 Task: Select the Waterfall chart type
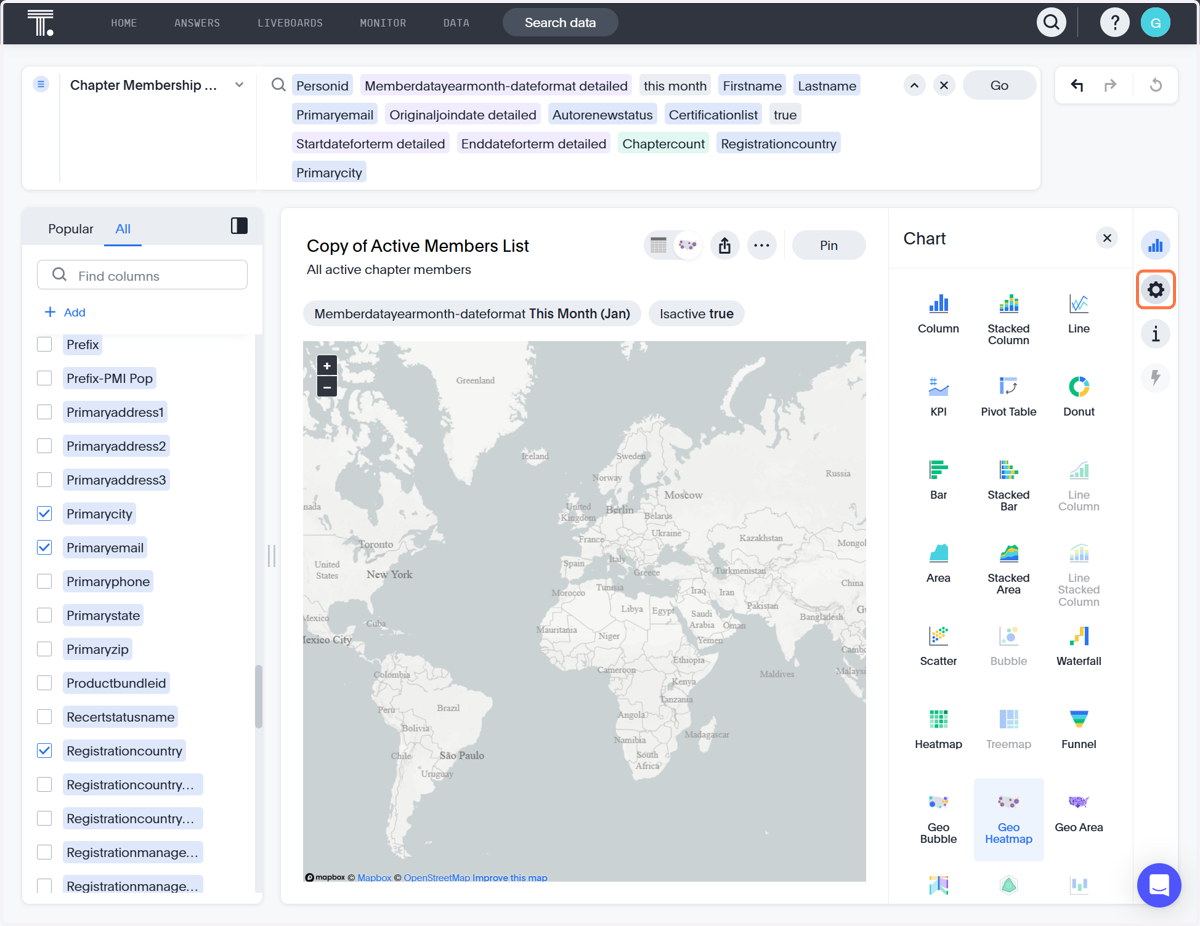click(1078, 646)
